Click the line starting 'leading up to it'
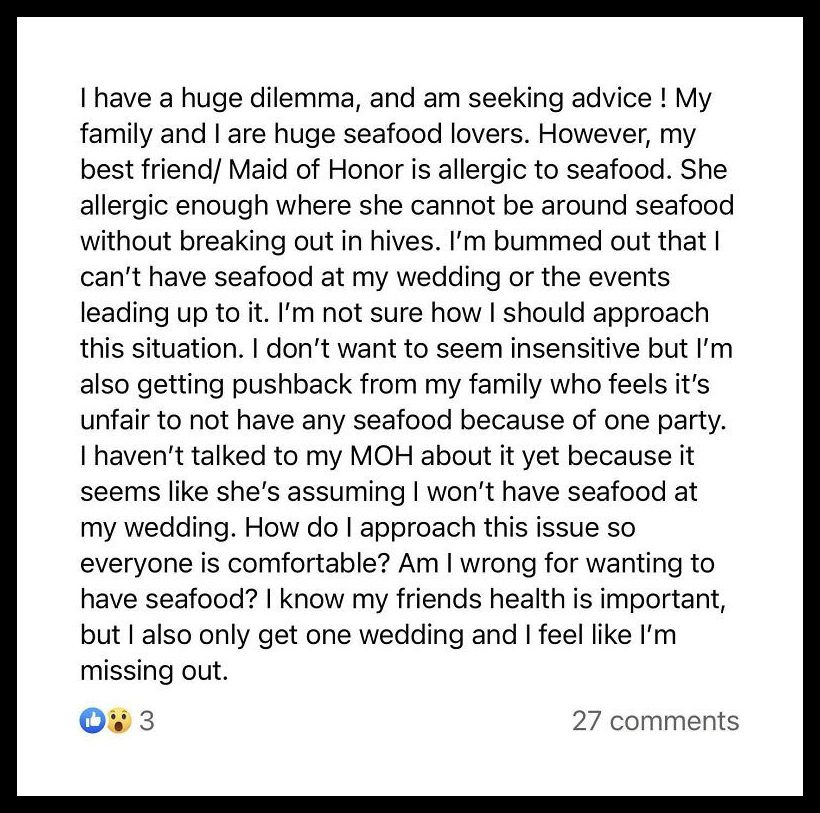This screenshot has height=813, width=820. 394,313
